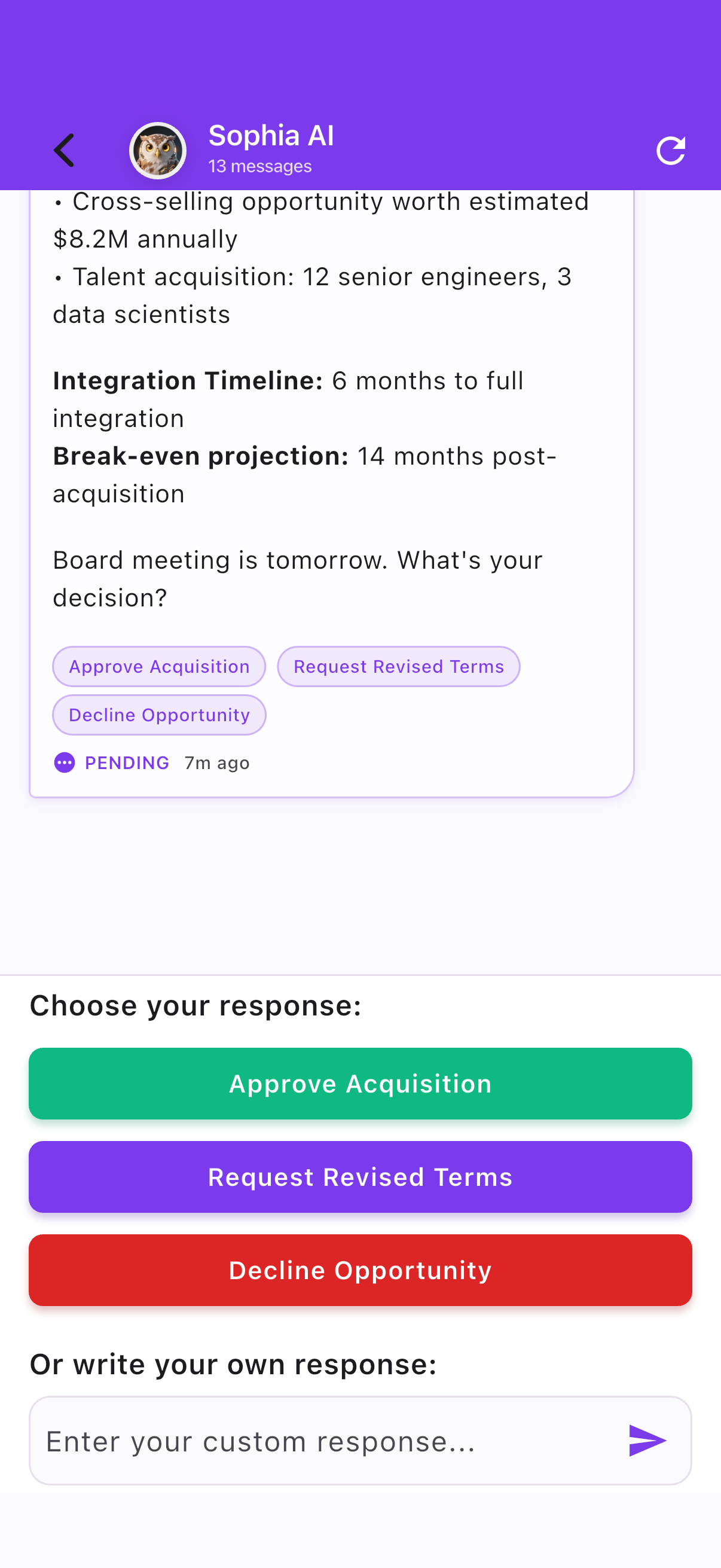Tap the PENDING status label

click(x=127, y=762)
